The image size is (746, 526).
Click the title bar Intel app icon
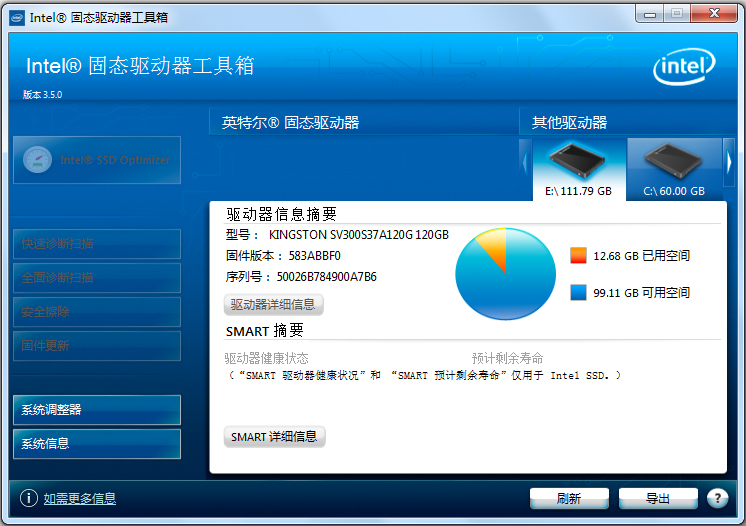17,18
